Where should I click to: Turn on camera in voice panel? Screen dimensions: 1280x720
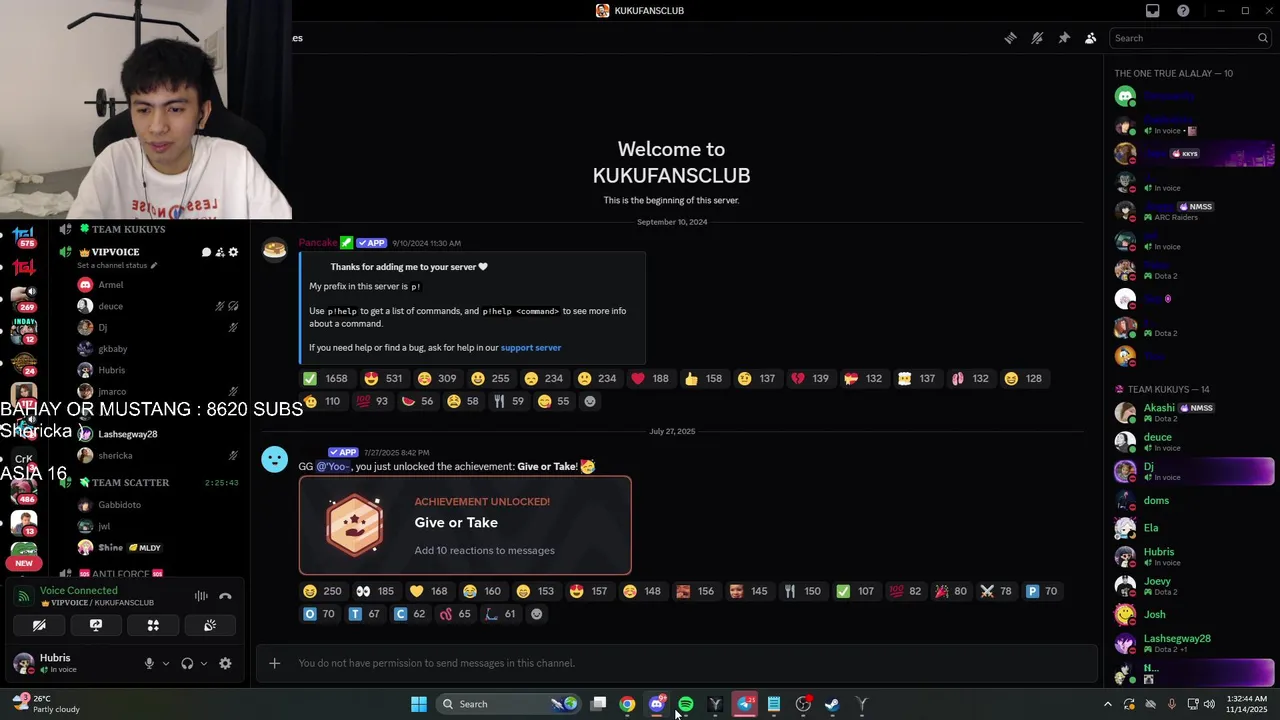[x=39, y=625]
